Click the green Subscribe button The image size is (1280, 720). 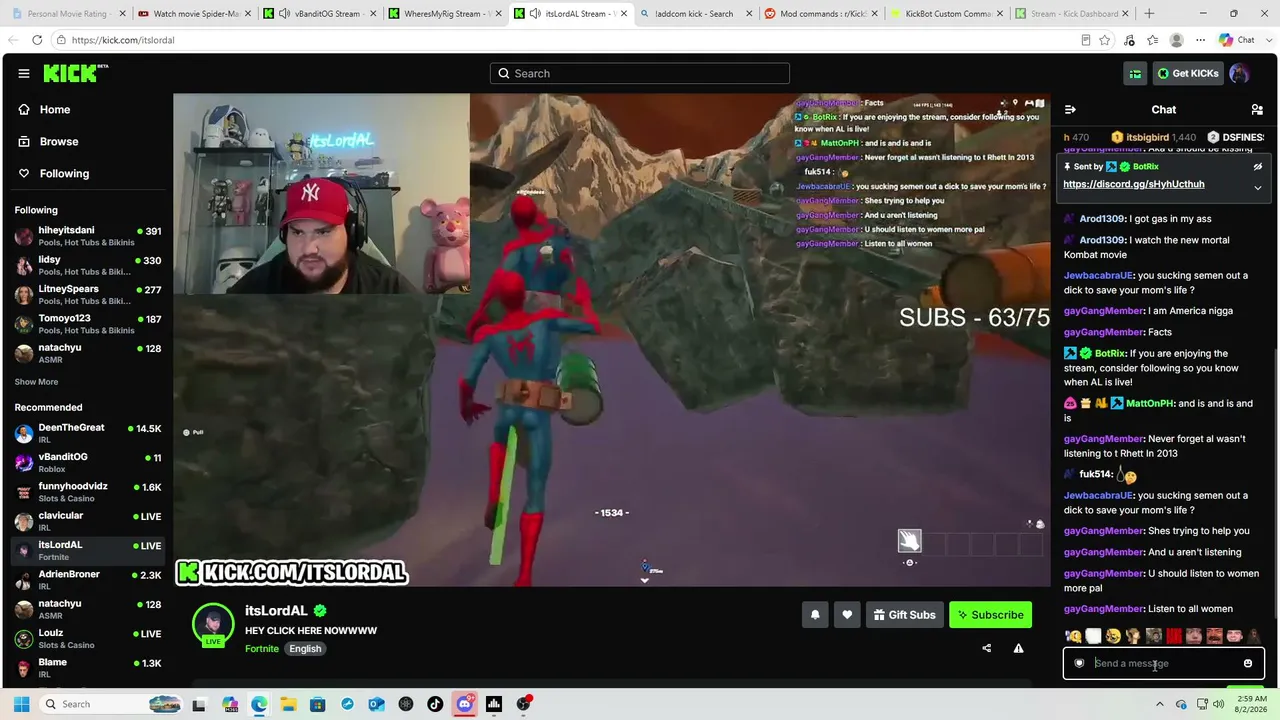[990, 615]
